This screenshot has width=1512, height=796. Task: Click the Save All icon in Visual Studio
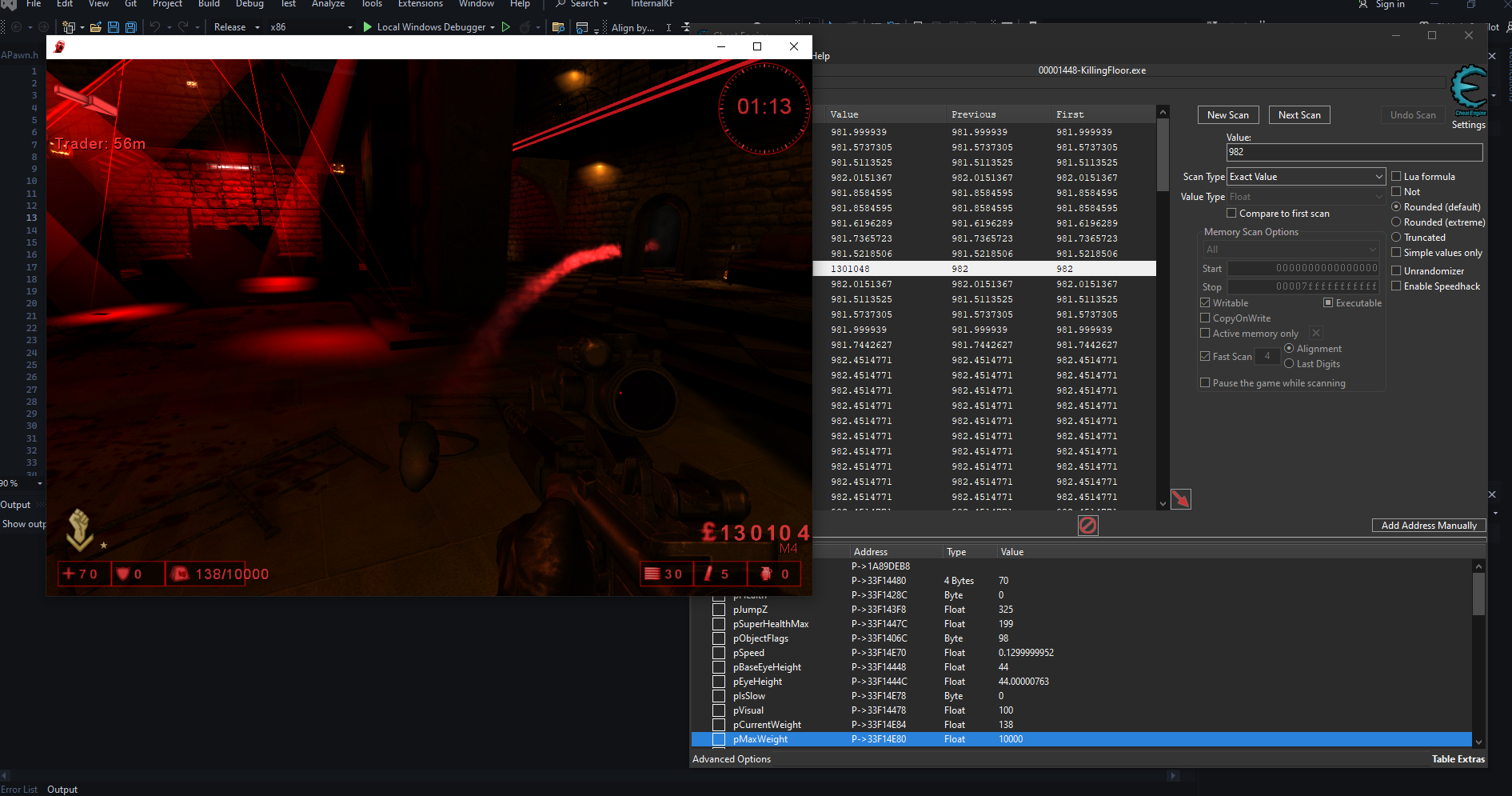click(130, 26)
